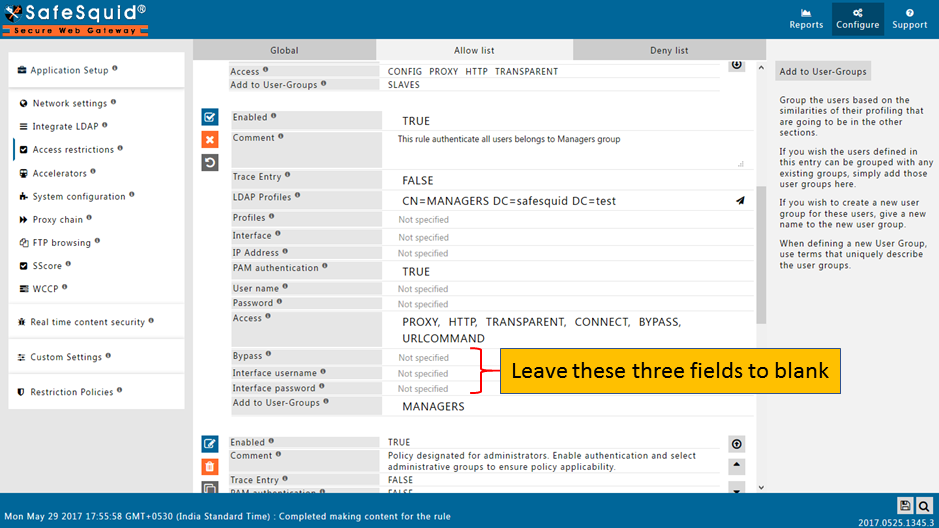Screen dimensions: 939x528
Task: Click the rule list scrollbar thumb
Action: tap(761, 255)
